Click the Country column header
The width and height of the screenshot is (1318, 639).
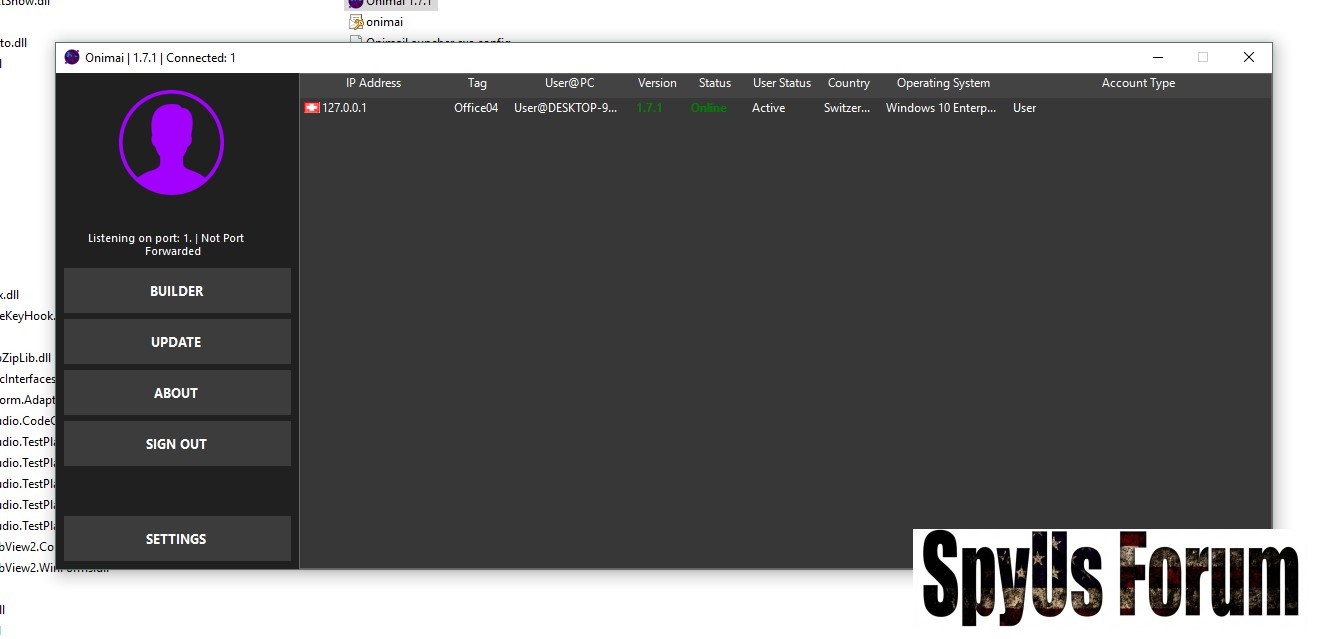pyautogui.click(x=848, y=83)
